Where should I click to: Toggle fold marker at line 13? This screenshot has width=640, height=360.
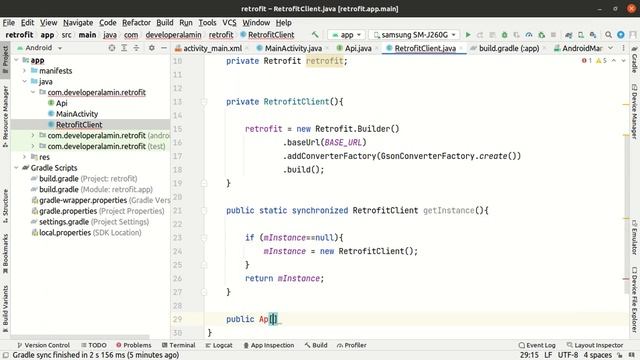(x=204, y=102)
